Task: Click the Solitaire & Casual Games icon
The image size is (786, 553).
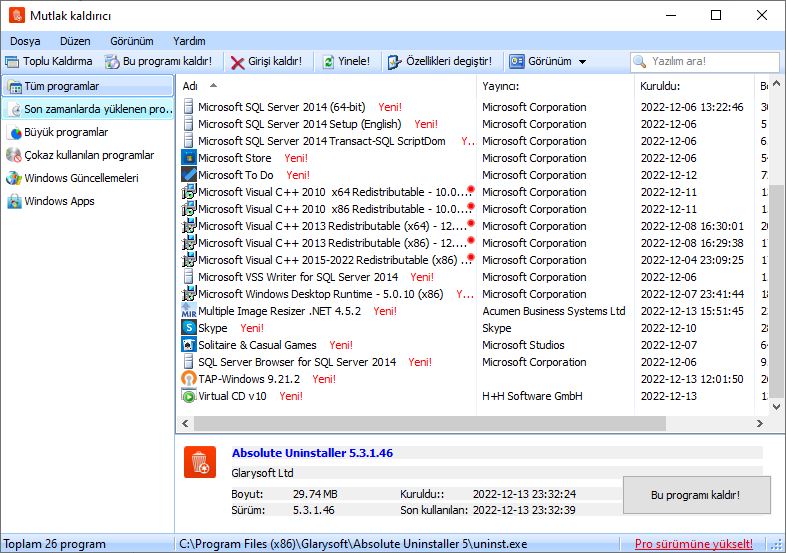Action: click(x=188, y=345)
